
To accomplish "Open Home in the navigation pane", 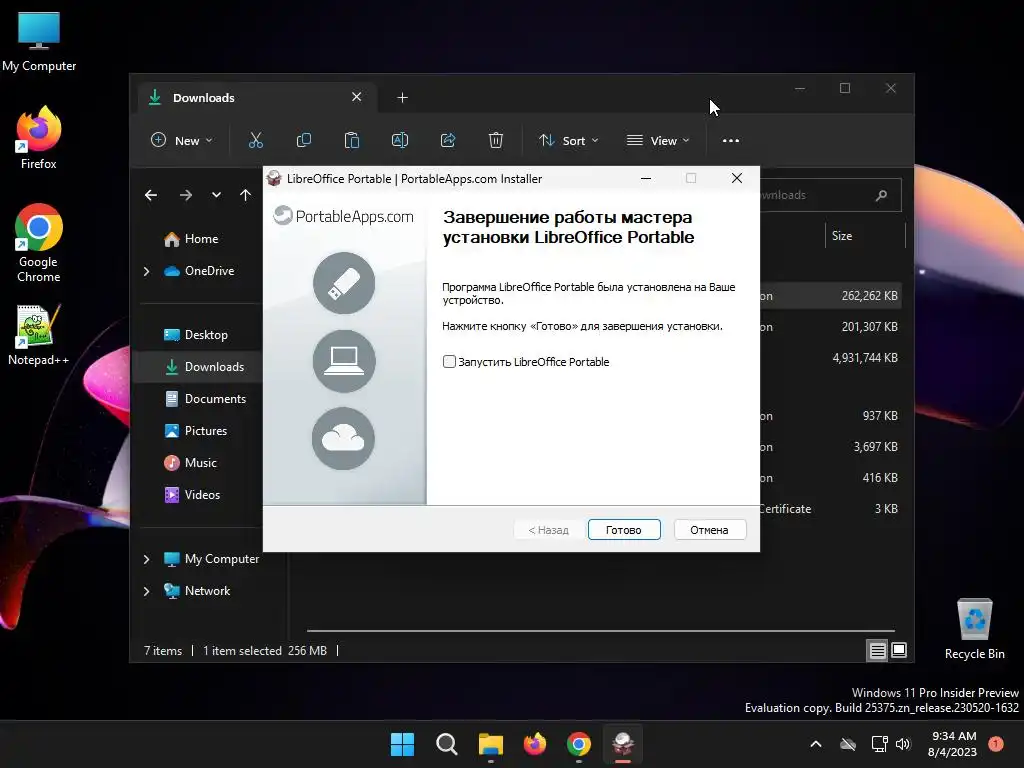I will 200,239.
